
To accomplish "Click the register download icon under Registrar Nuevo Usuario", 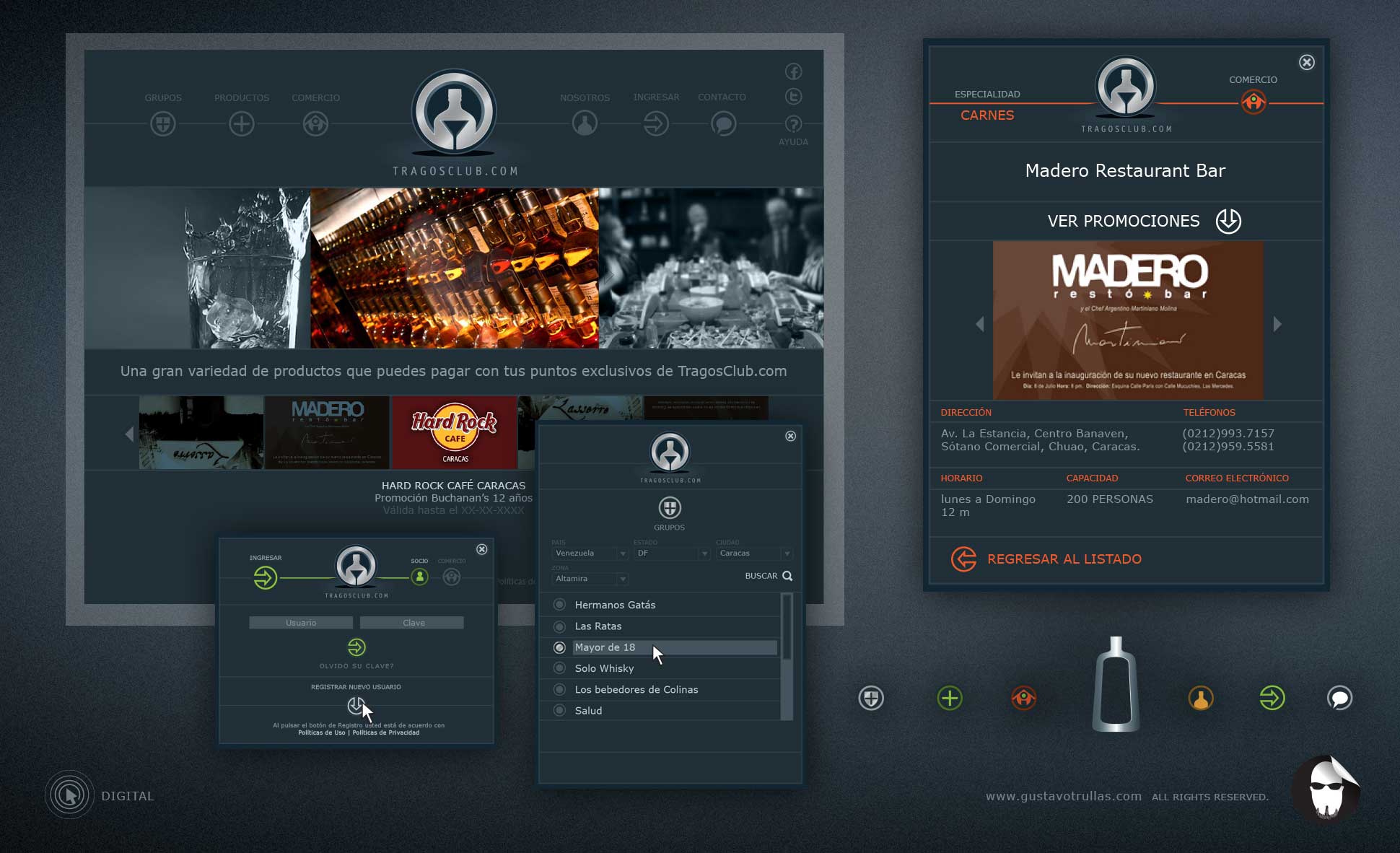I will (x=356, y=705).
